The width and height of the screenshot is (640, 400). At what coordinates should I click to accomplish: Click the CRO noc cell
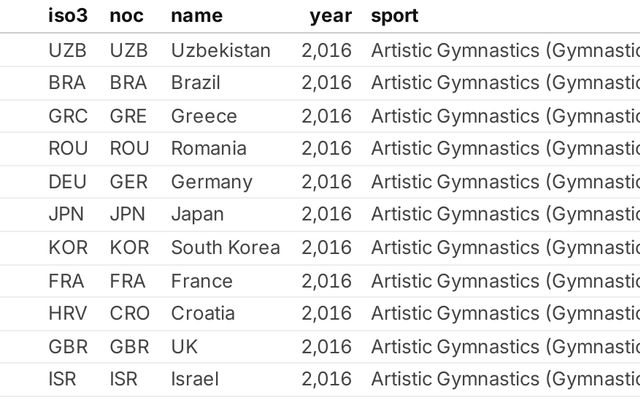click(130, 313)
